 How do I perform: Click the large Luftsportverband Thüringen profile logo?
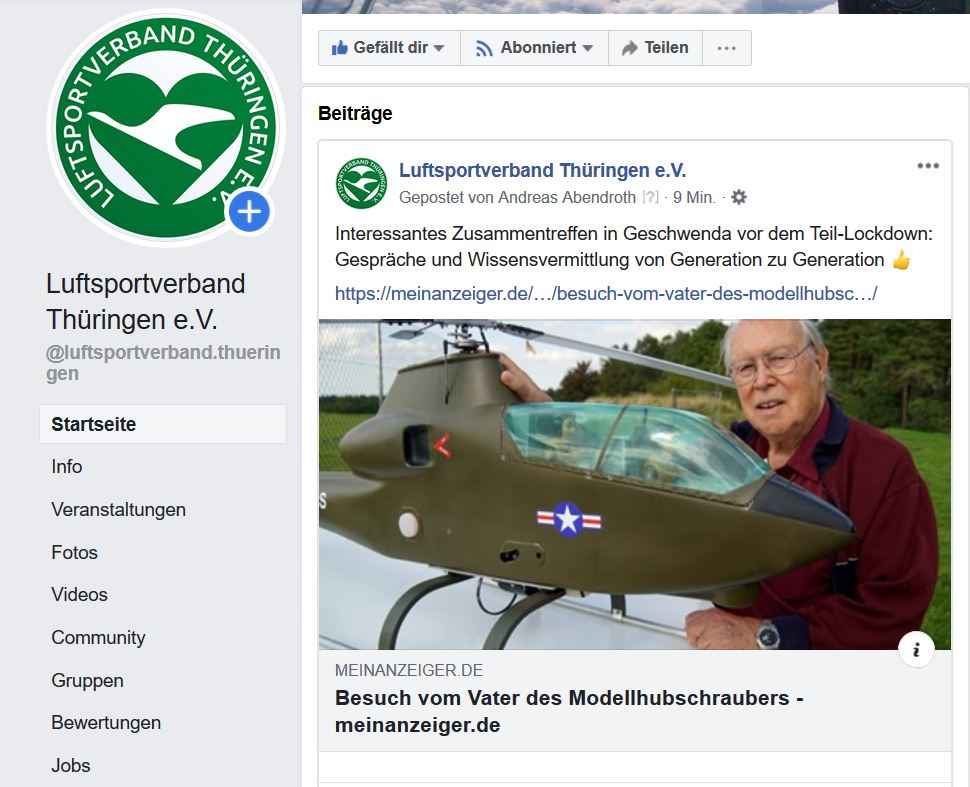[165, 128]
